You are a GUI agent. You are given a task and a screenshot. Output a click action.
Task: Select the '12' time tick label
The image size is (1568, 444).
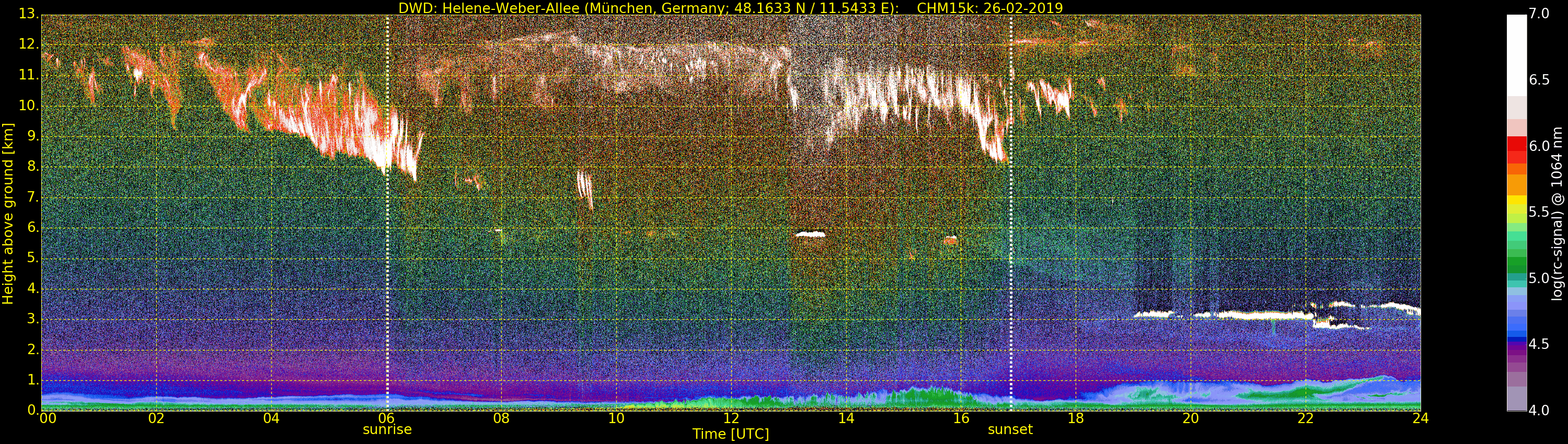tap(731, 418)
